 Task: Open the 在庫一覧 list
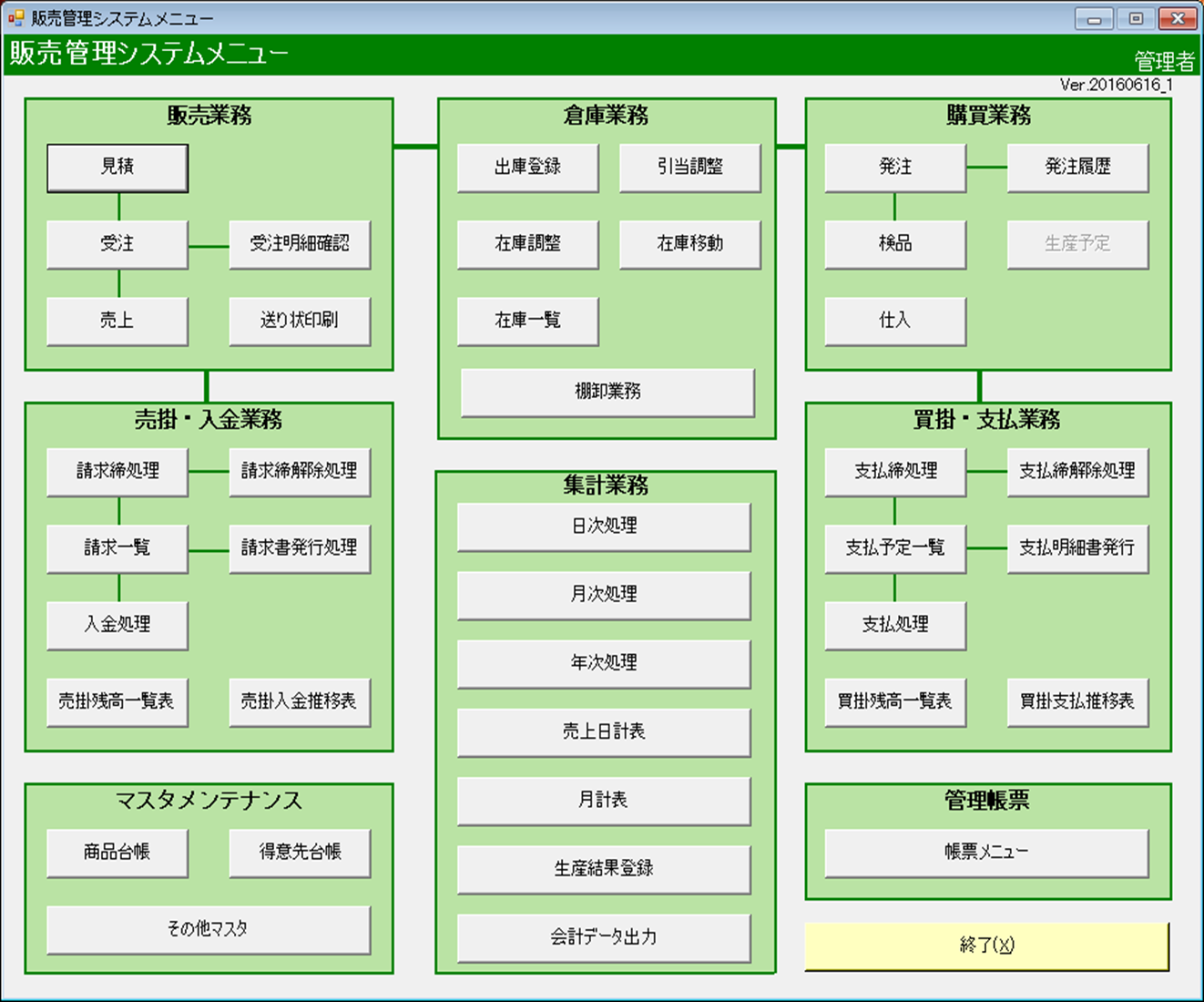(x=528, y=321)
